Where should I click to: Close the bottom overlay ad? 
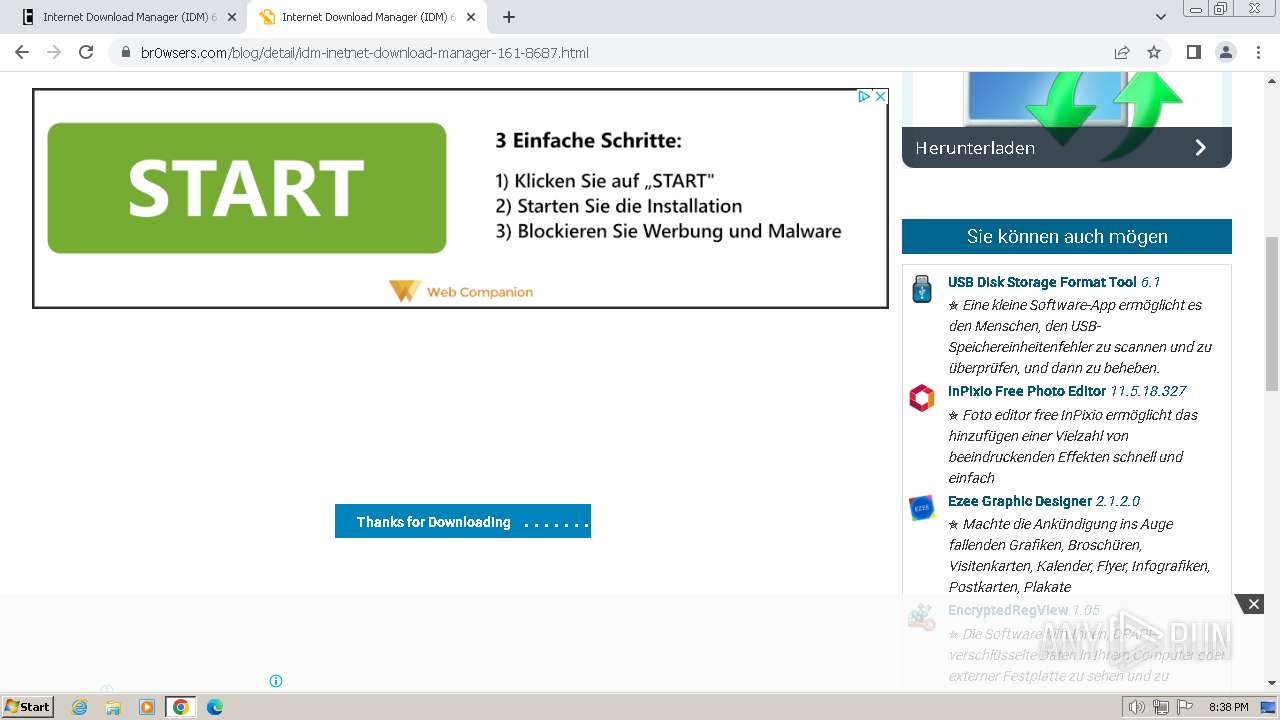tap(1253, 604)
